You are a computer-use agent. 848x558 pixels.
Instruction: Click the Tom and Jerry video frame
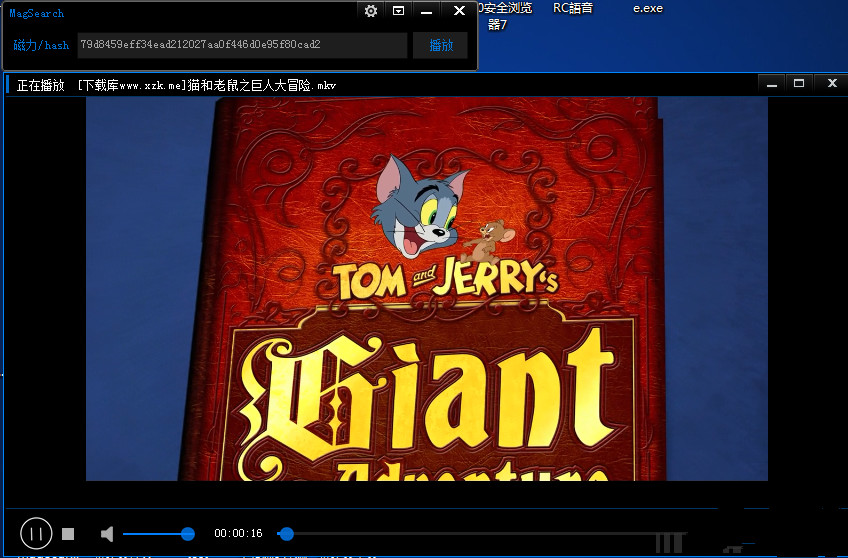click(426, 288)
